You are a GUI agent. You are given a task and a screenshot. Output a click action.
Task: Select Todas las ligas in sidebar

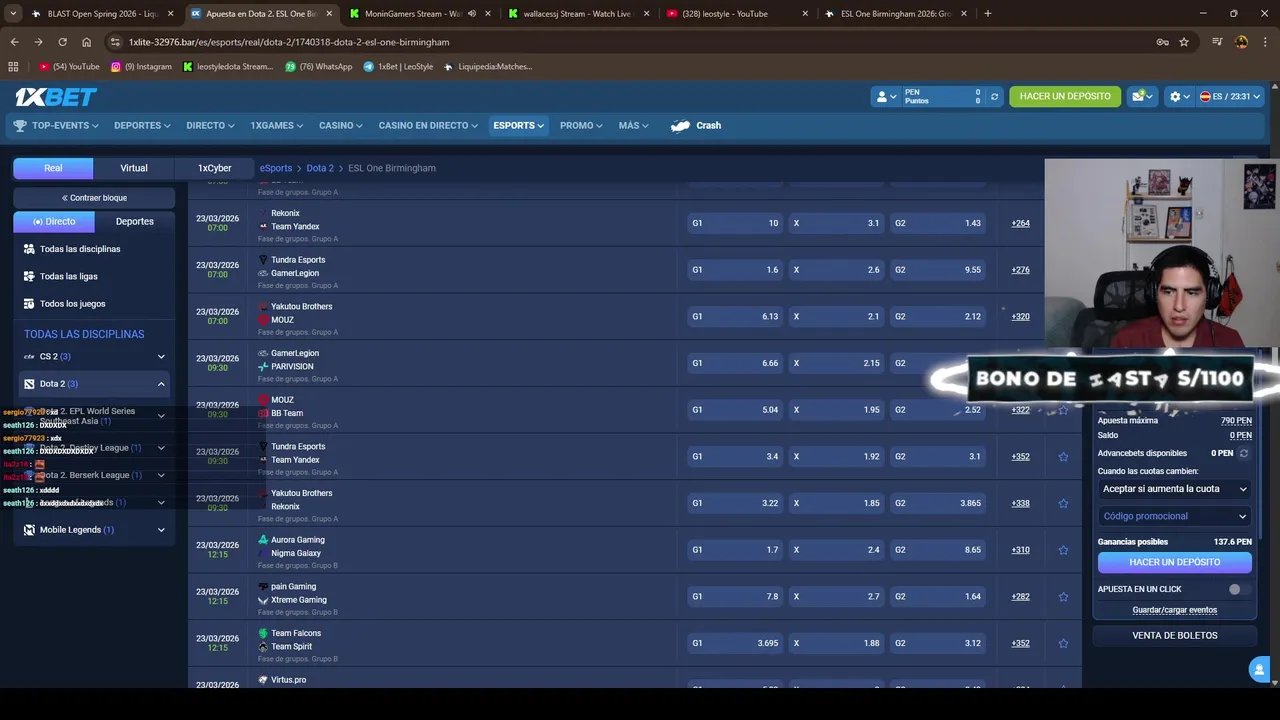68,276
